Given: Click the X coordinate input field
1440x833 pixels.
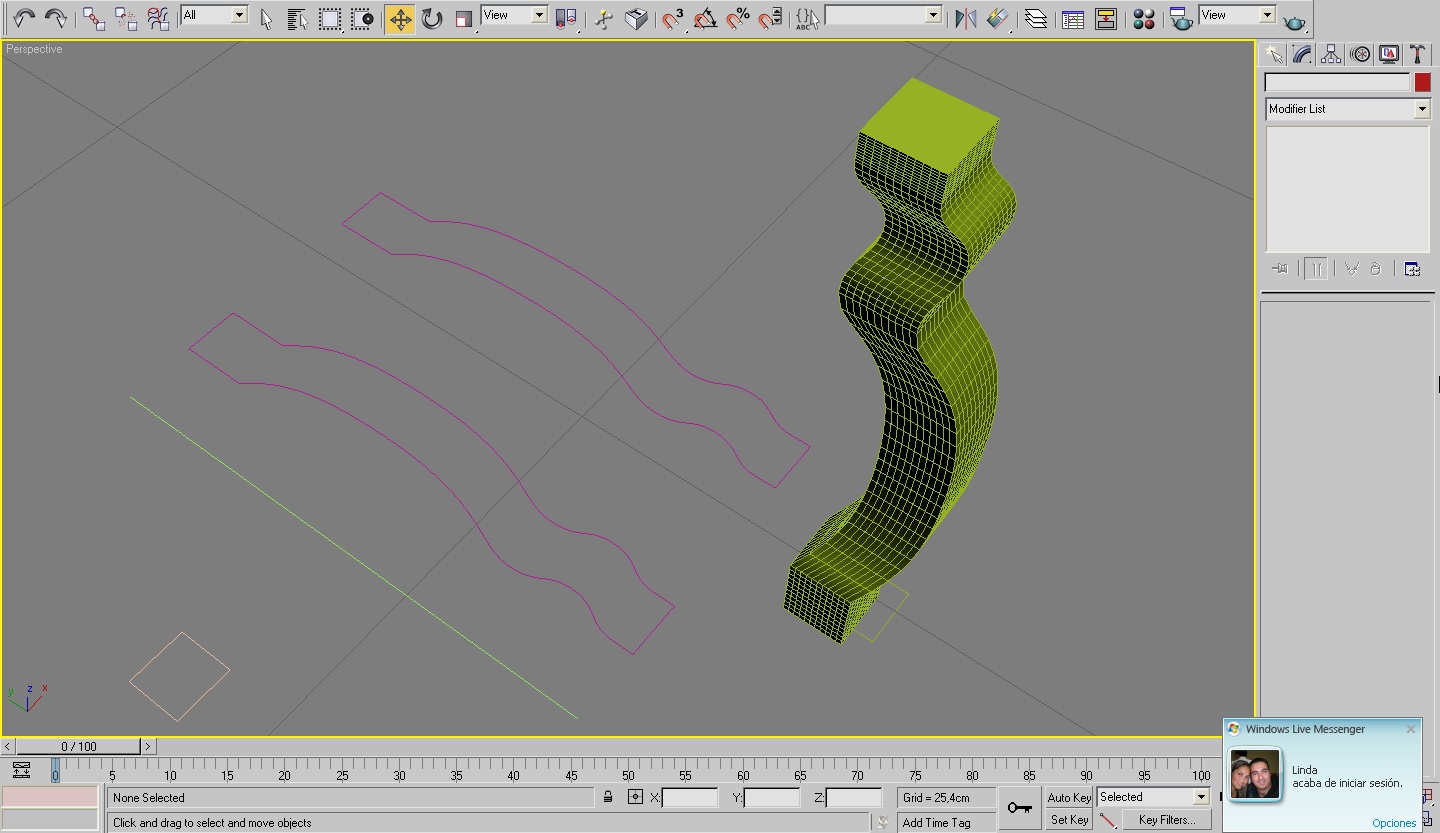Looking at the screenshot, I should 690,797.
